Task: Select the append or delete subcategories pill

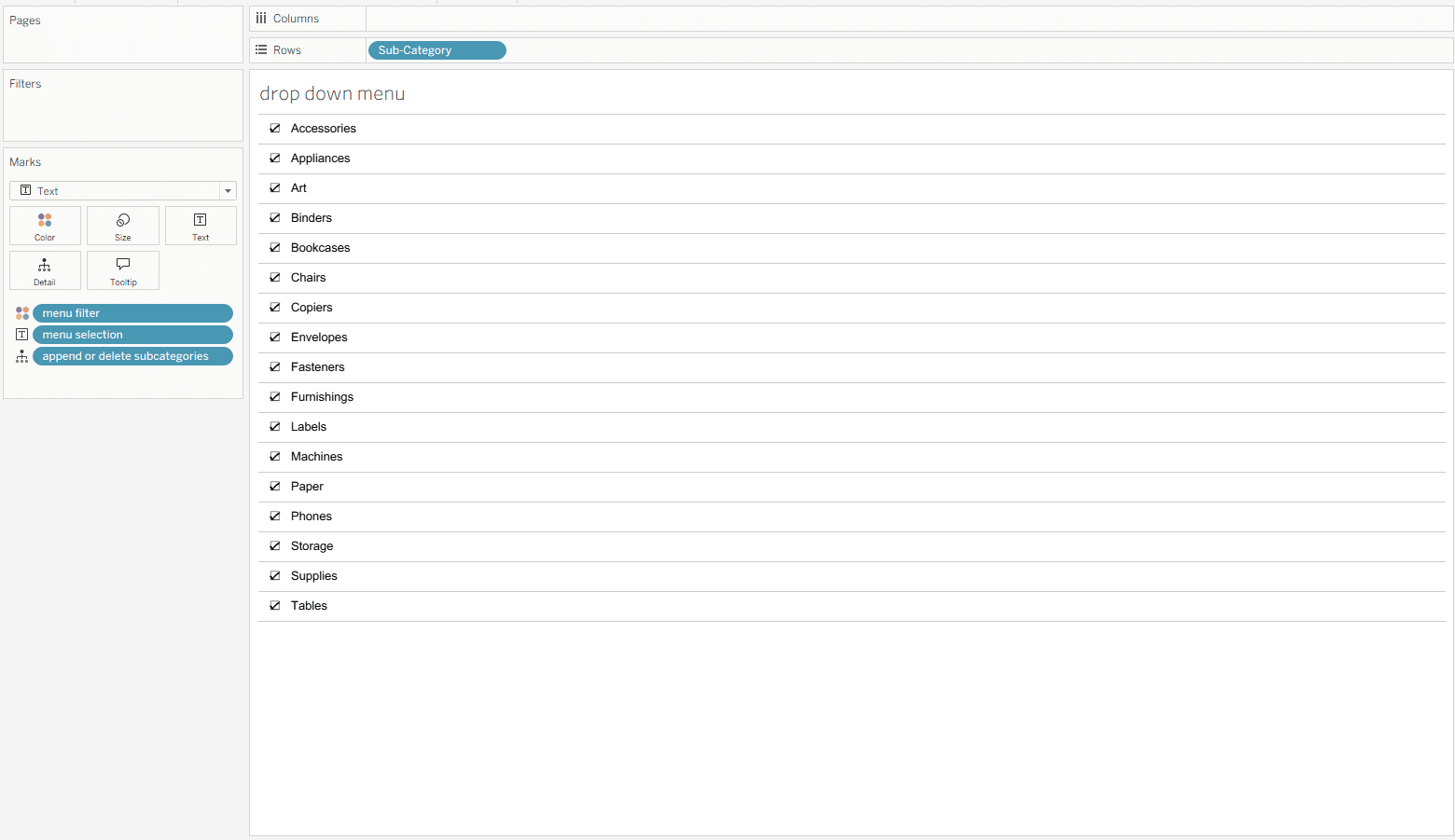Action: click(132, 356)
